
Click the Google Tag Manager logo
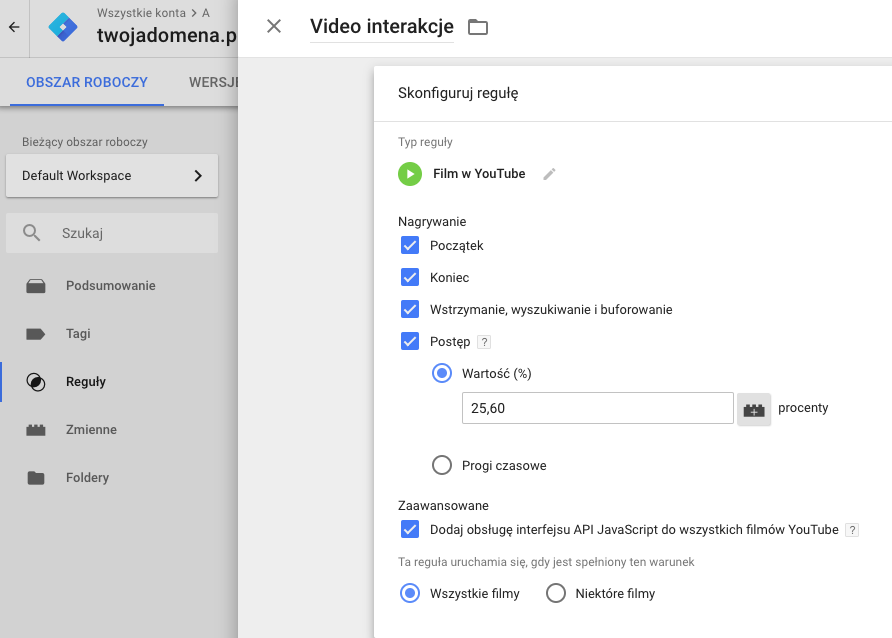[x=63, y=27]
